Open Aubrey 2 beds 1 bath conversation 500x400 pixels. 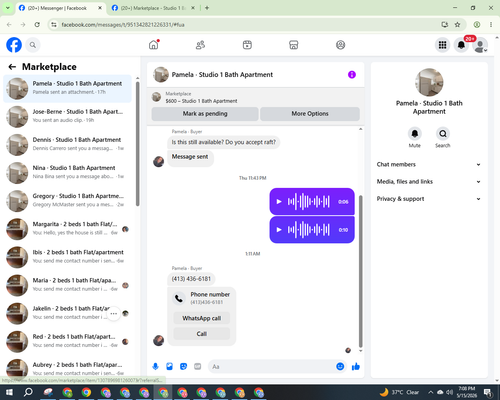(x=67, y=369)
